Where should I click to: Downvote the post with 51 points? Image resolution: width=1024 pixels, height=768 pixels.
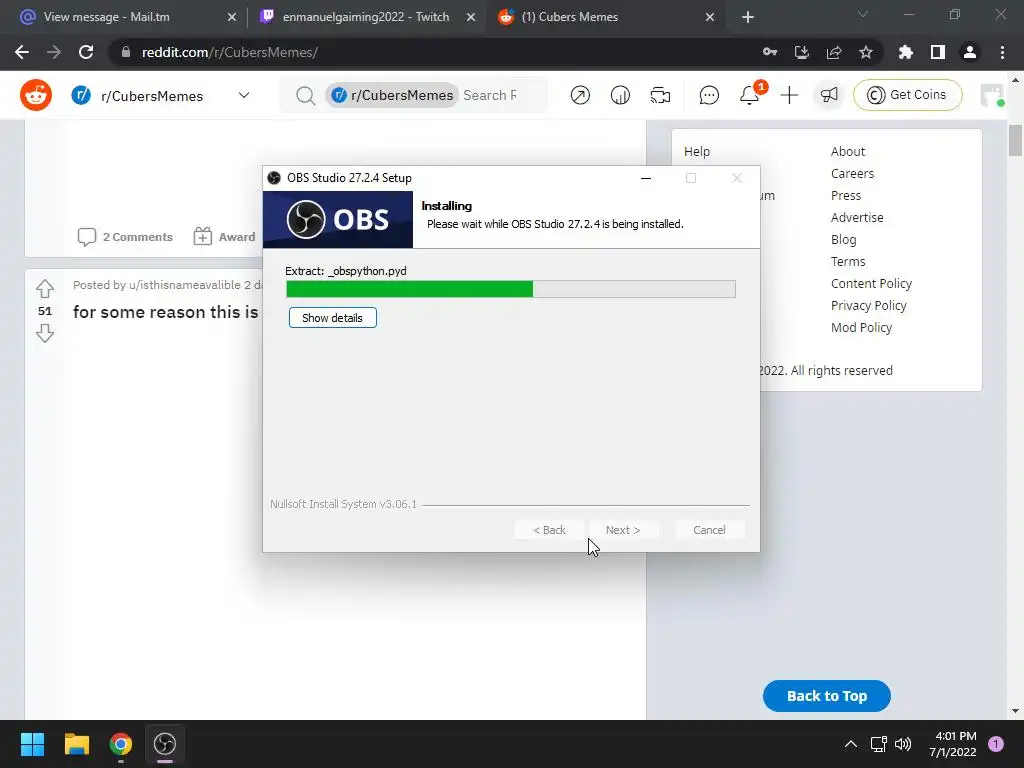pos(44,334)
